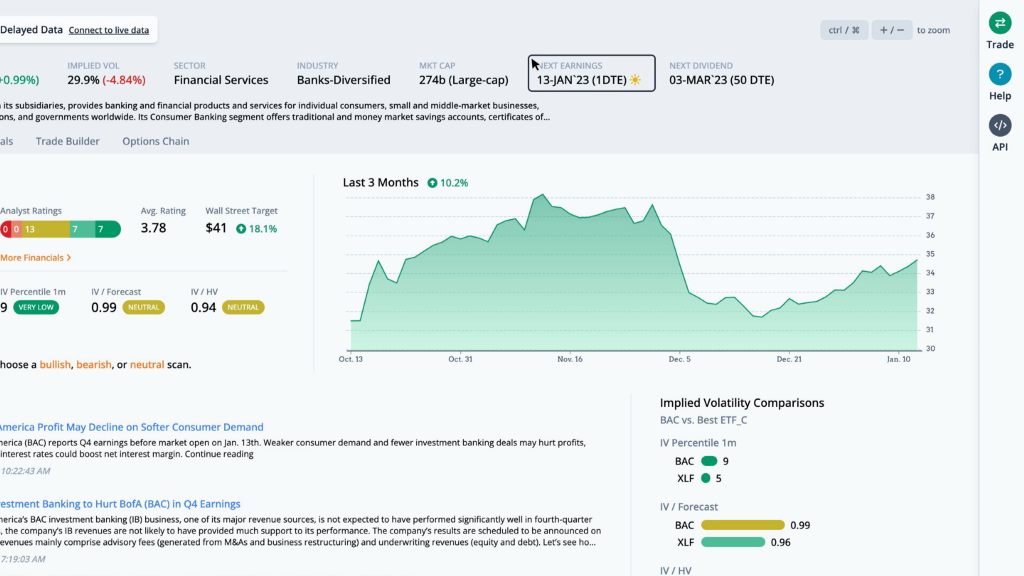
Task: Click the green up-arrow beside 10.2%
Action: point(432,183)
